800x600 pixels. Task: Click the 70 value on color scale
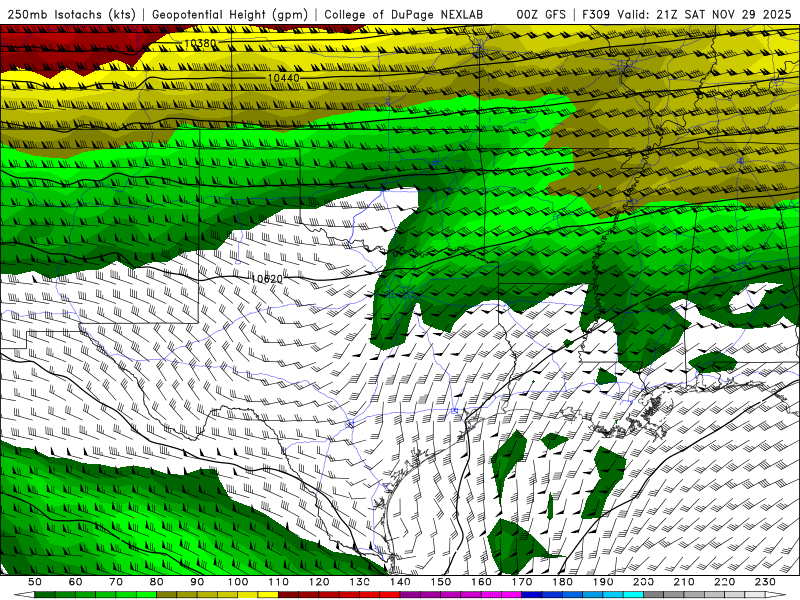(116, 582)
